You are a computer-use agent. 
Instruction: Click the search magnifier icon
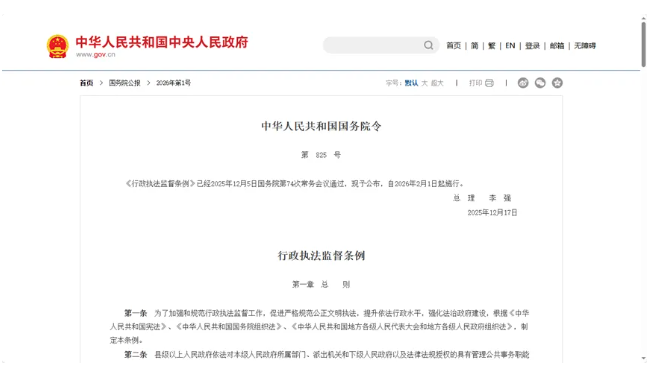(429, 45)
